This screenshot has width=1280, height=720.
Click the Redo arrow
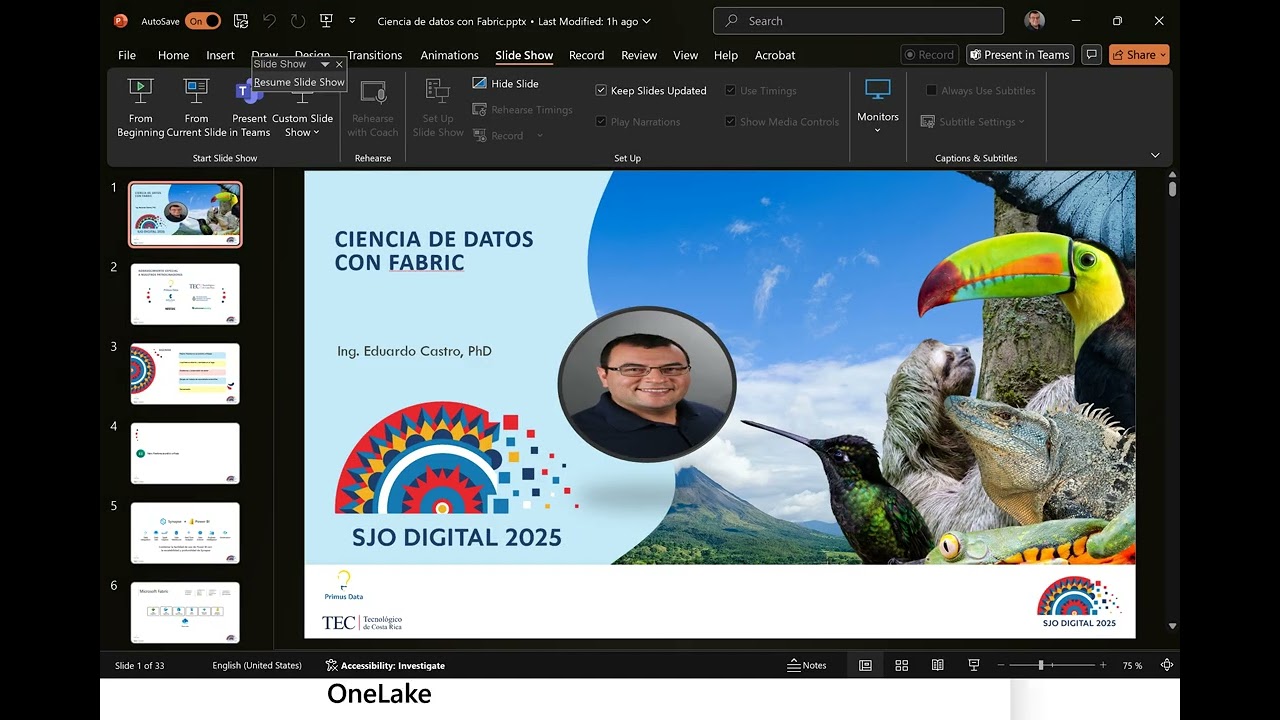(x=298, y=21)
